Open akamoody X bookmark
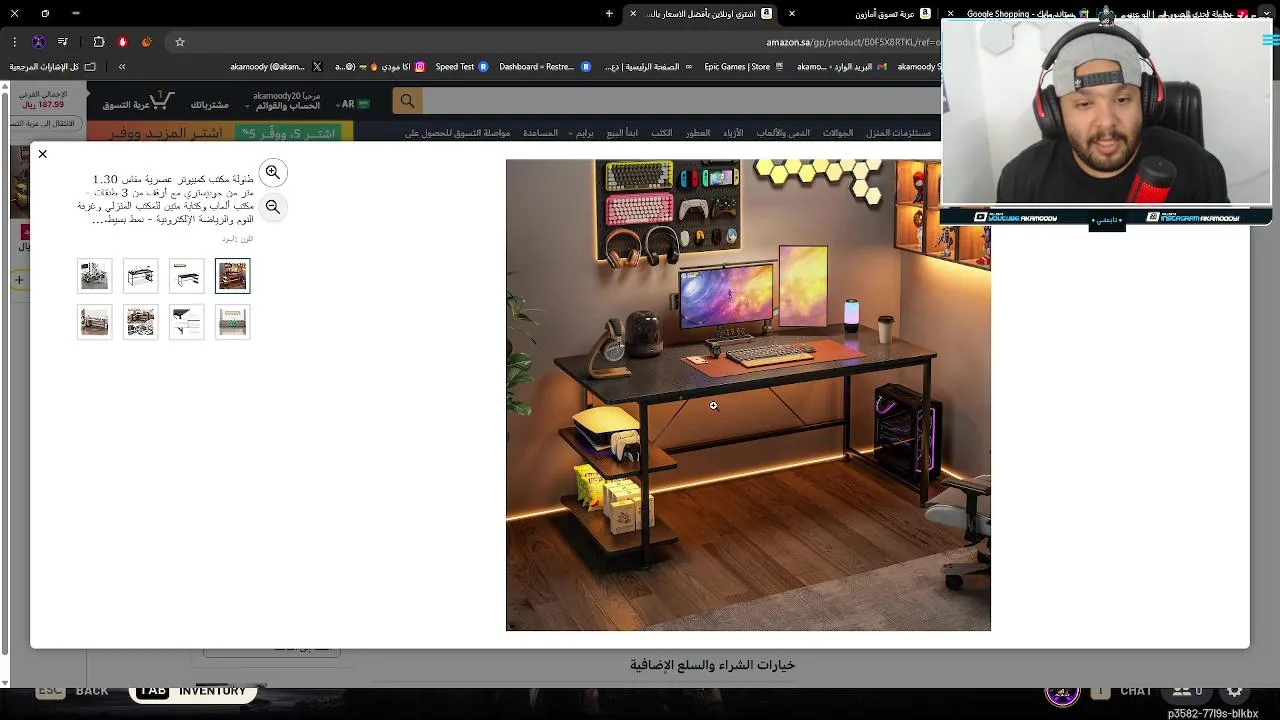This screenshot has width=1280, height=720. [275, 67]
